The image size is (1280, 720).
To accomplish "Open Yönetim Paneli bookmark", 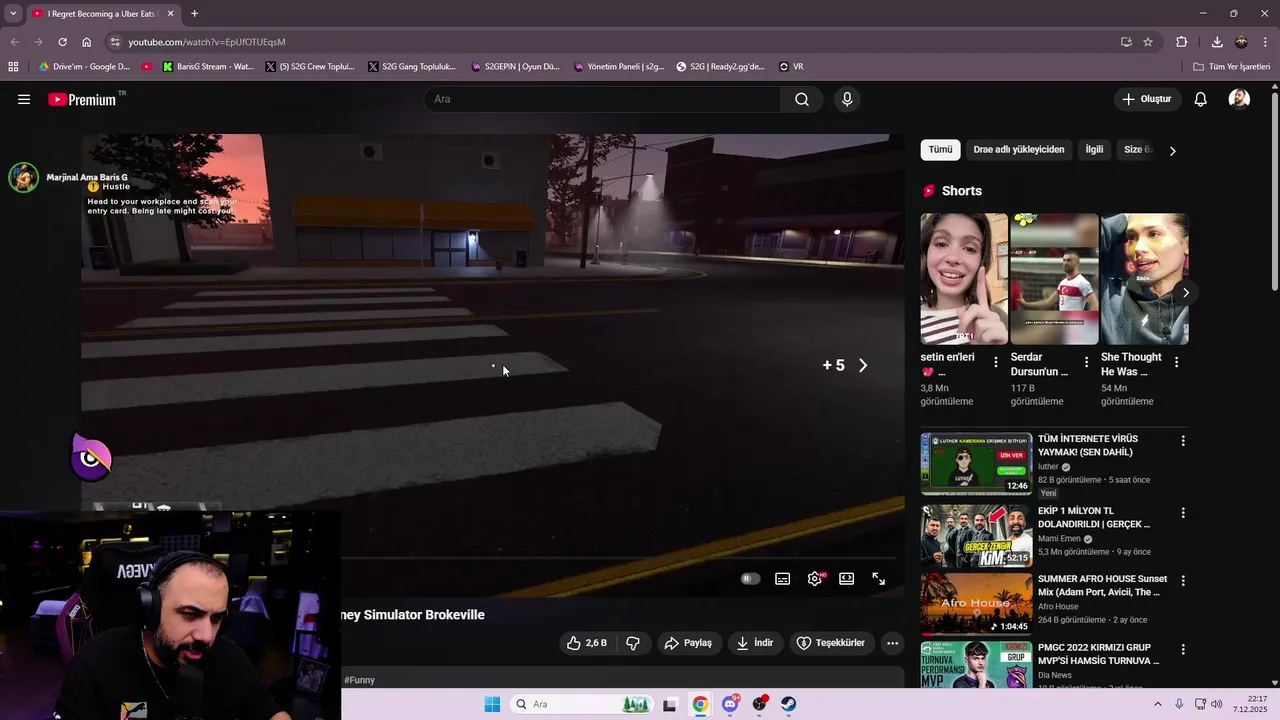I will 619,67.
